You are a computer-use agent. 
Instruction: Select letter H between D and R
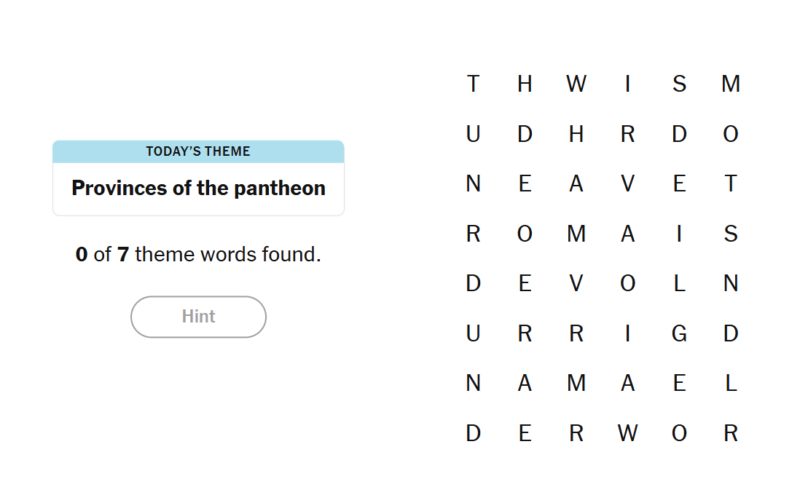pos(576,135)
